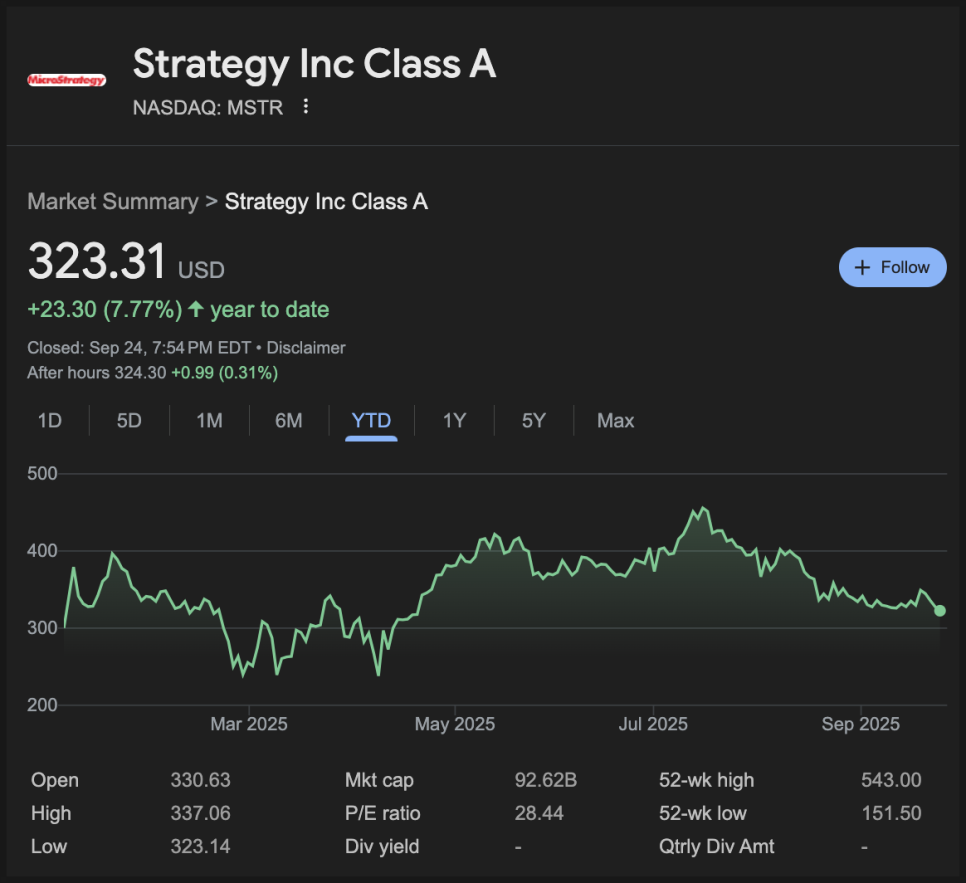966x883 pixels.
Task: Click the Low value 323.14
Action: [x=200, y=847]
